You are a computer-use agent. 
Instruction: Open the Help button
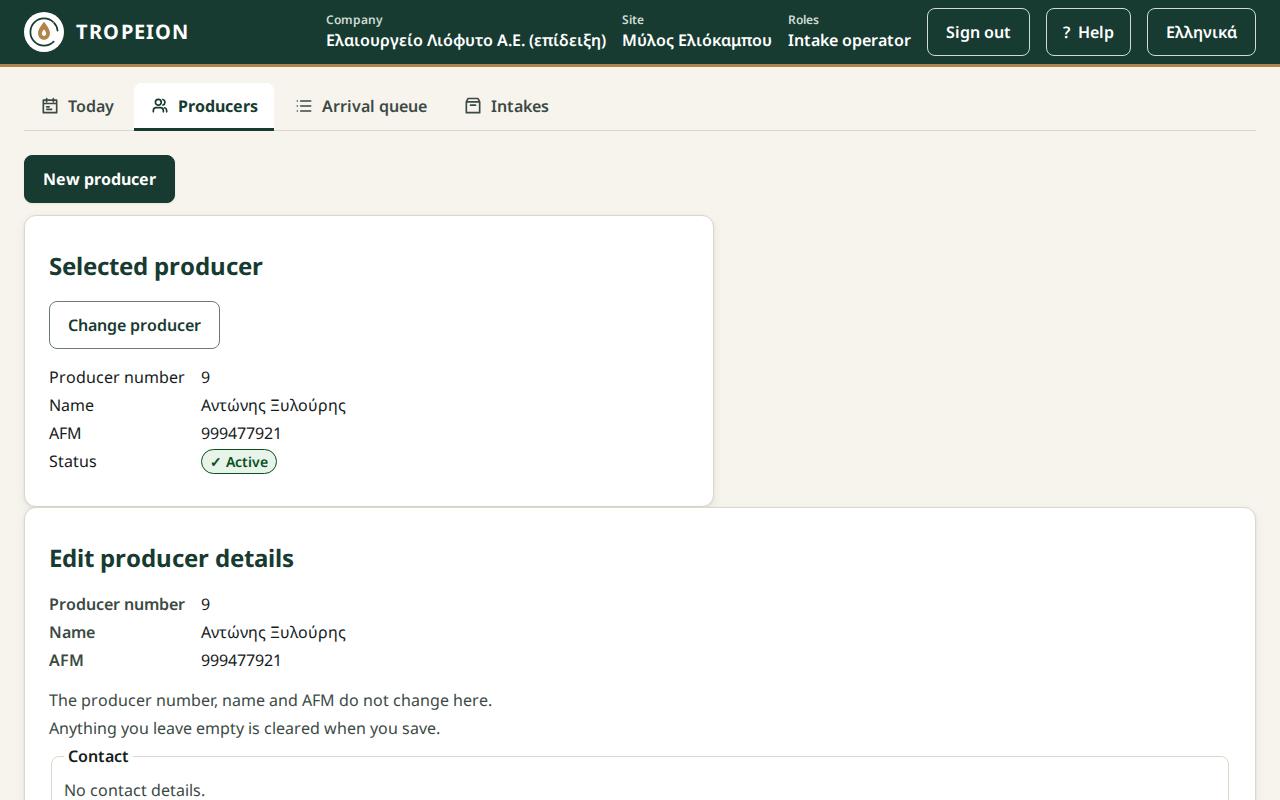tap(1088, 32)
